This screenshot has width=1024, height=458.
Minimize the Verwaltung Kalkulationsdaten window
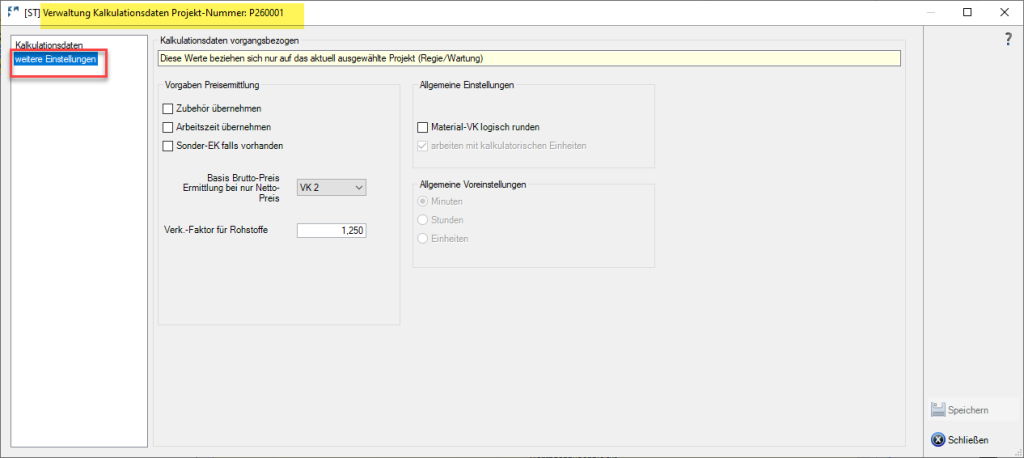click(921, 13)
